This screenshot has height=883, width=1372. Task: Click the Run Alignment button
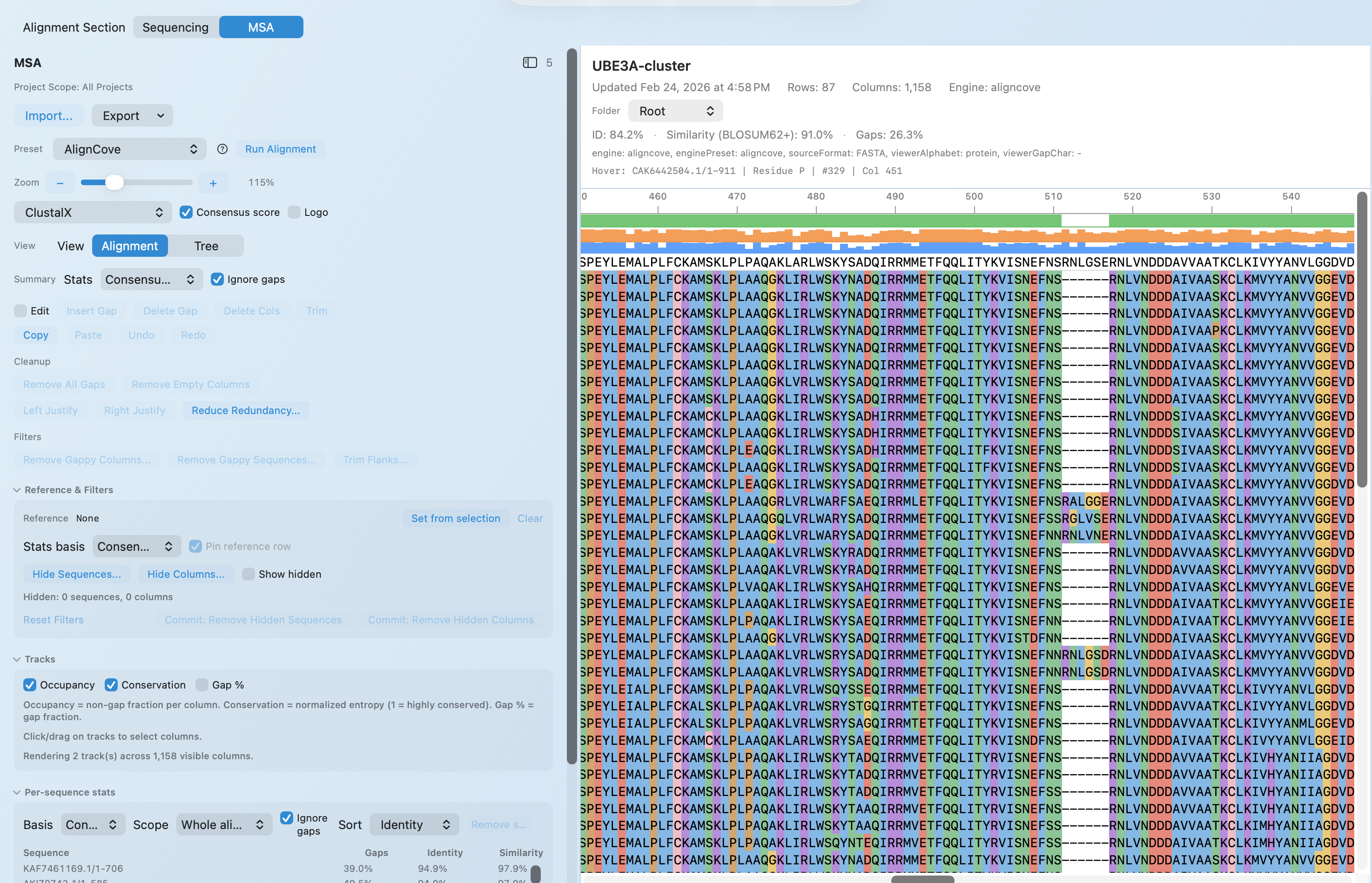point(281,148)
